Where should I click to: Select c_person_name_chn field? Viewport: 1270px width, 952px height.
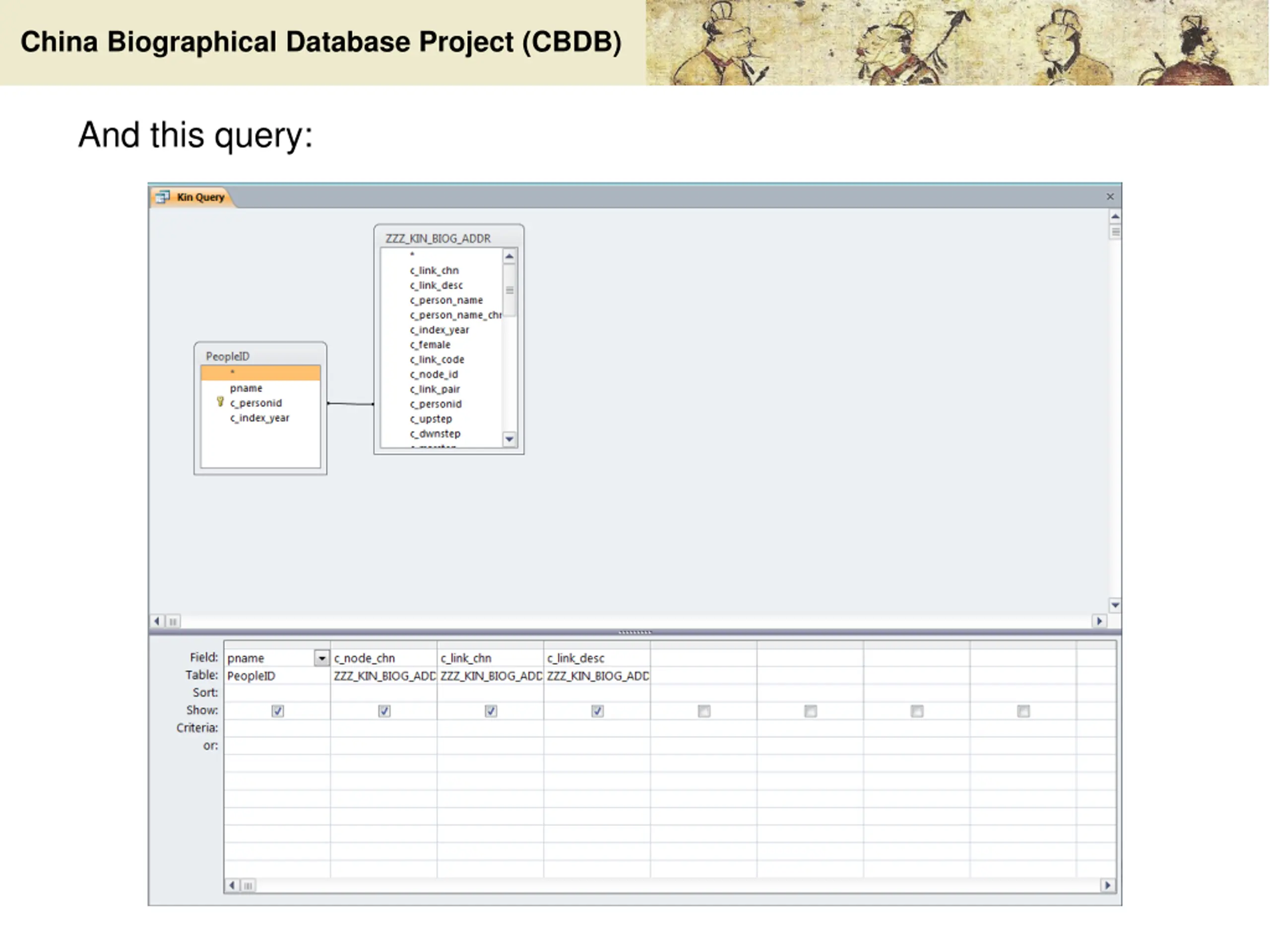455,315
